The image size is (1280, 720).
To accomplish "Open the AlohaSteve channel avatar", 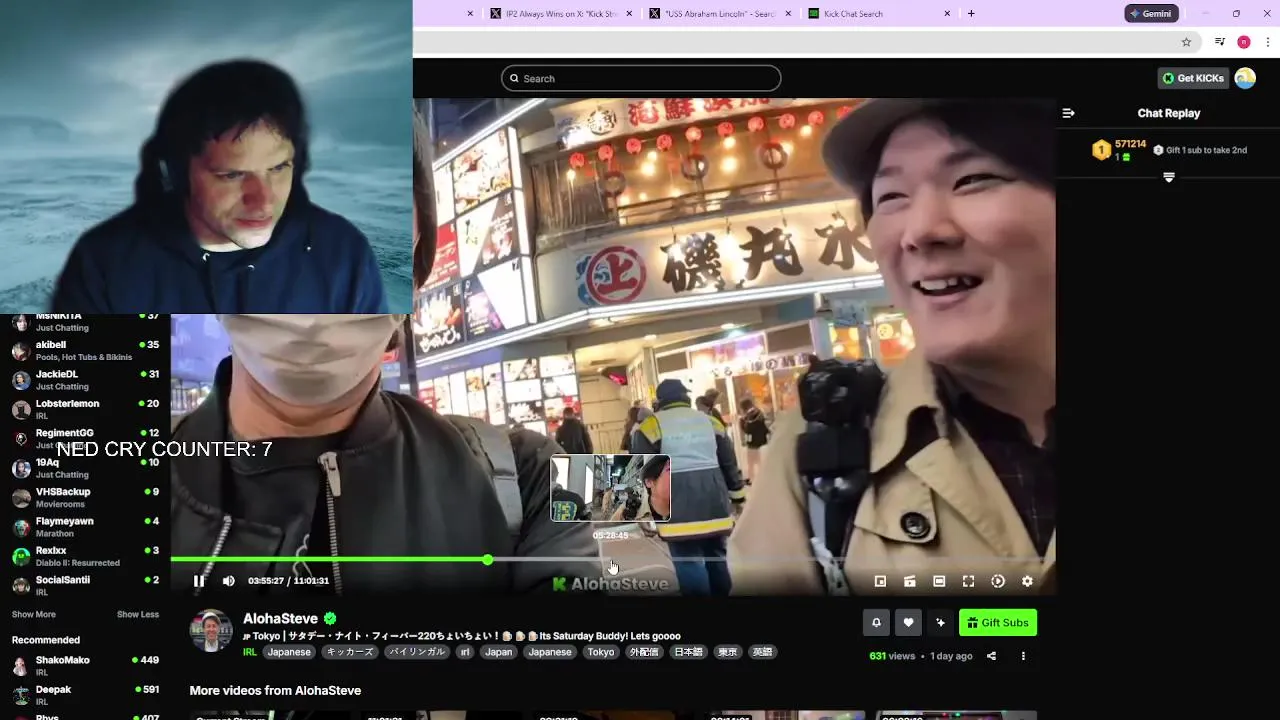I will [211, 631].
